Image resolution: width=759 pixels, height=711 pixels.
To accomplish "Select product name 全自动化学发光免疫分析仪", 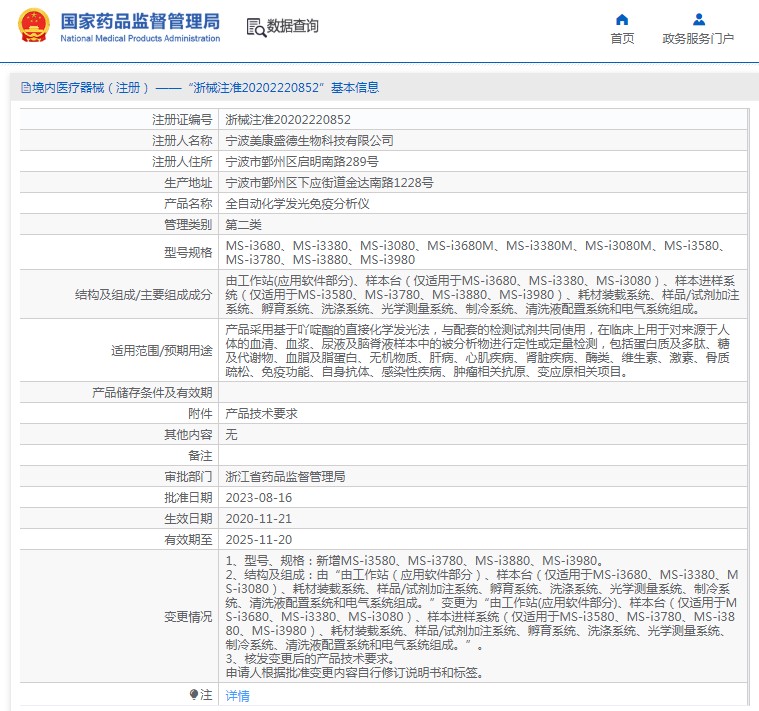I will (x=297, y=204).
